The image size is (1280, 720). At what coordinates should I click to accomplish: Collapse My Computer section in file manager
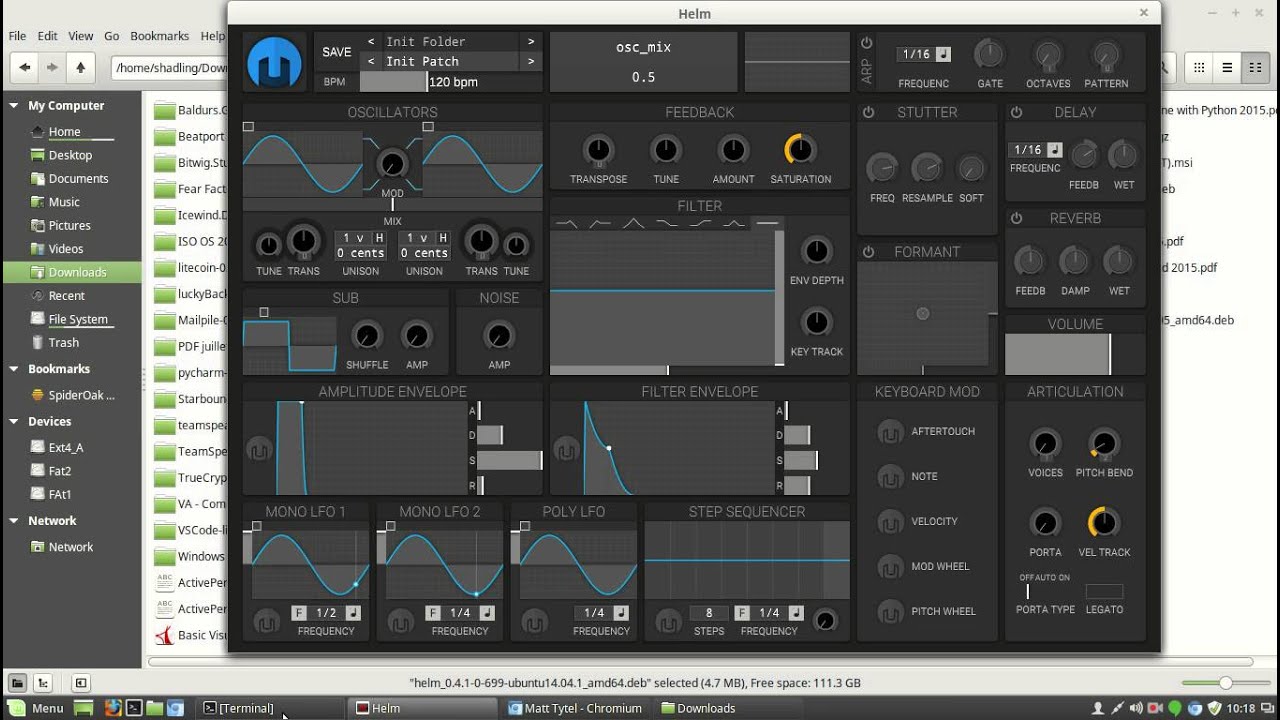click(14, 105)
